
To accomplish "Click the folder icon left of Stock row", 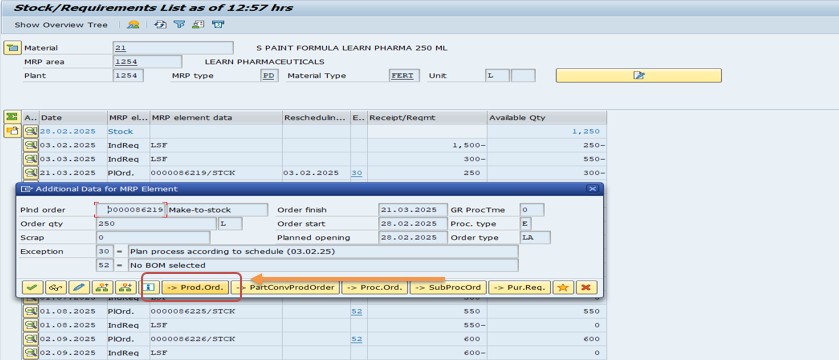I will pyautogui.click(x=12, y=131).
